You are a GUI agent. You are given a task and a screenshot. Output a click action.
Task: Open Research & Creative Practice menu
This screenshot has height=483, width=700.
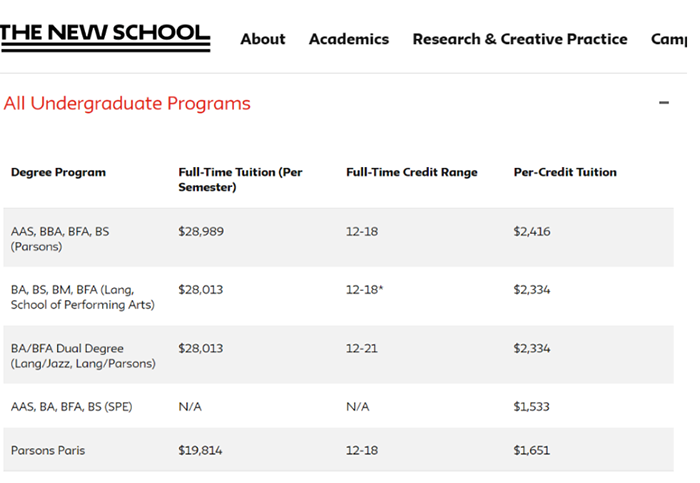519,39
